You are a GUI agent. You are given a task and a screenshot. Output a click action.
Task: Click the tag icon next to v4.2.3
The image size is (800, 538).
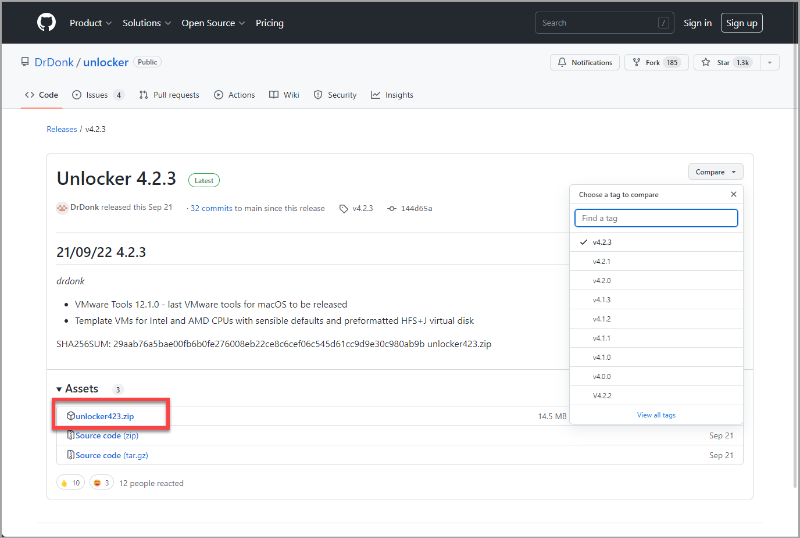344,208
